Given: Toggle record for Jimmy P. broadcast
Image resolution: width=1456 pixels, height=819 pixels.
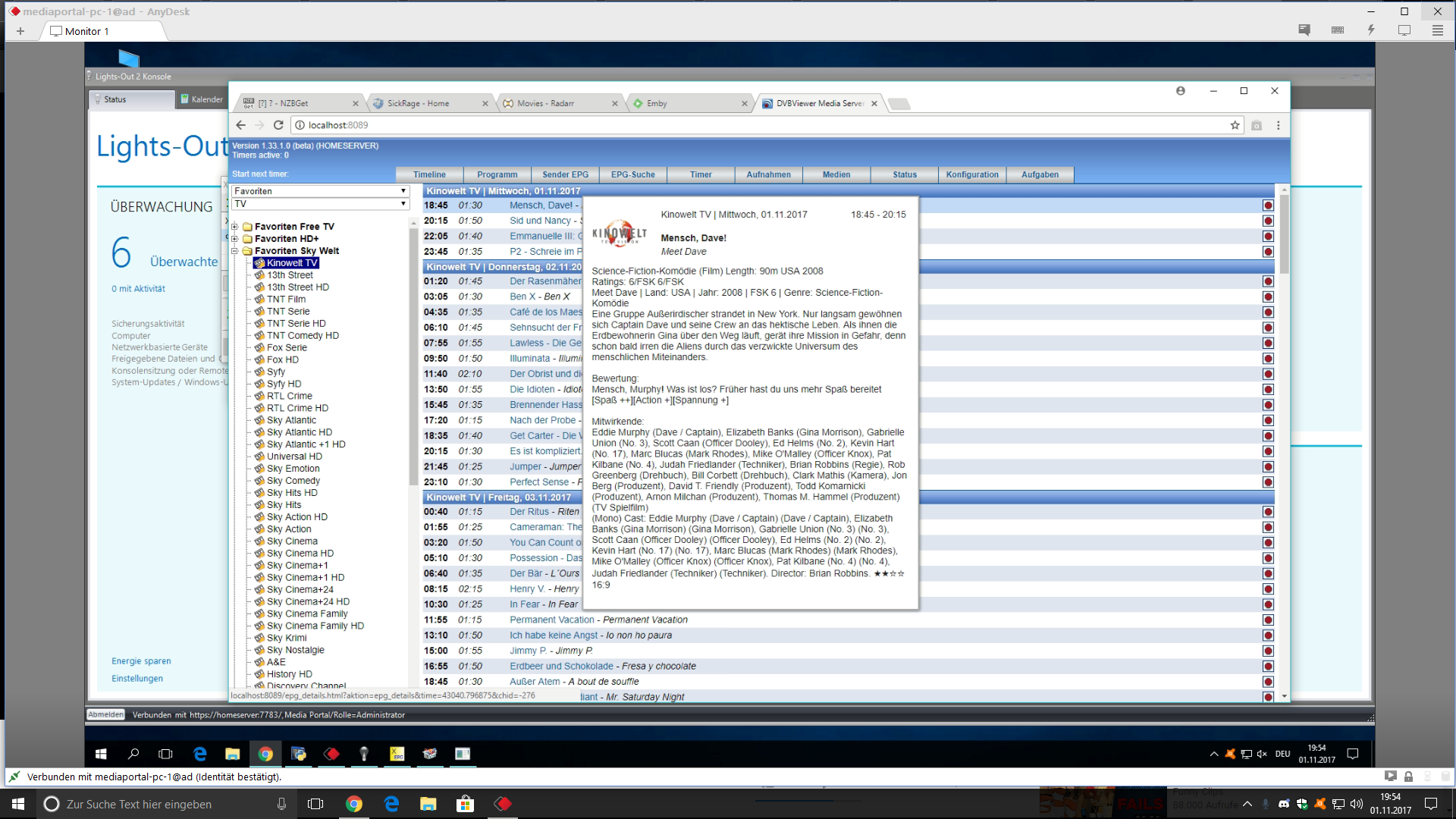Looking at the screenshot, I should pyautogui.click(x=1268, y=651).
